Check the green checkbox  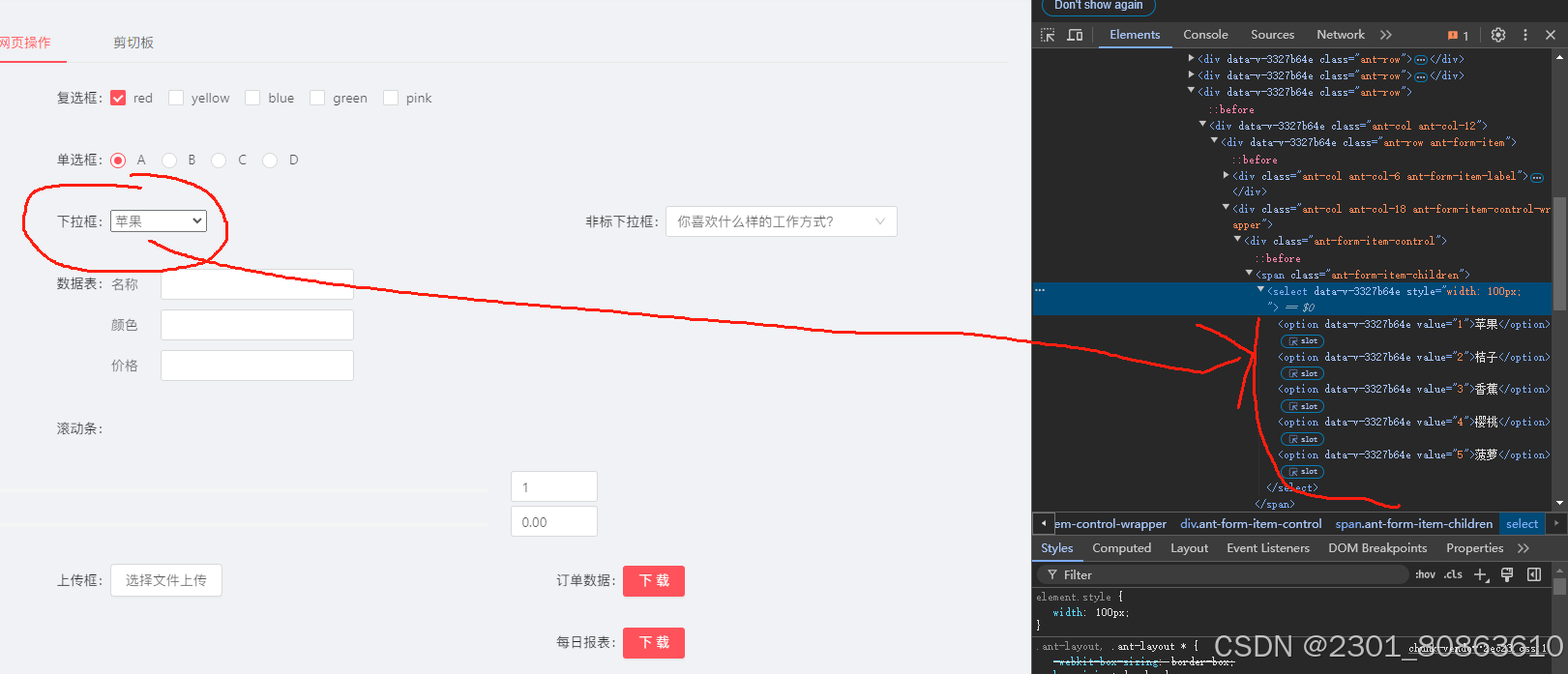(317, 98)
